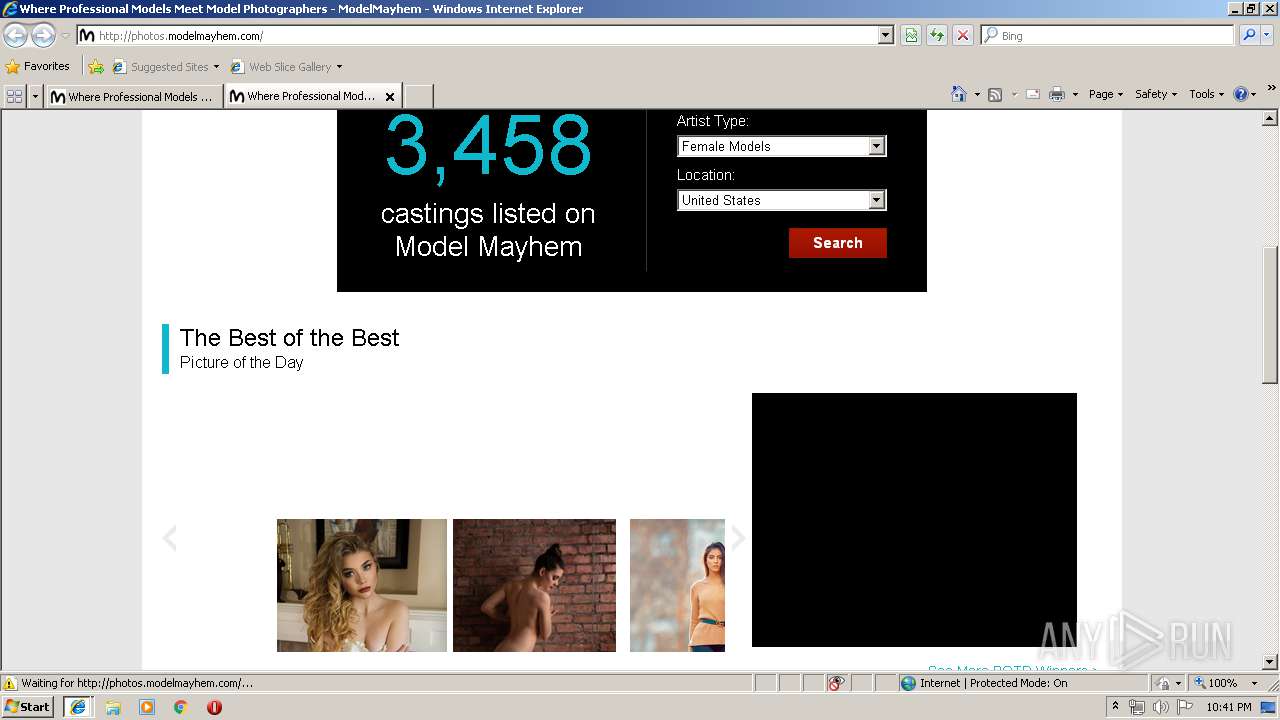Click the large black Picture of the Day panel
This screenshot has width=1280, height=720.
click(914, 520)
